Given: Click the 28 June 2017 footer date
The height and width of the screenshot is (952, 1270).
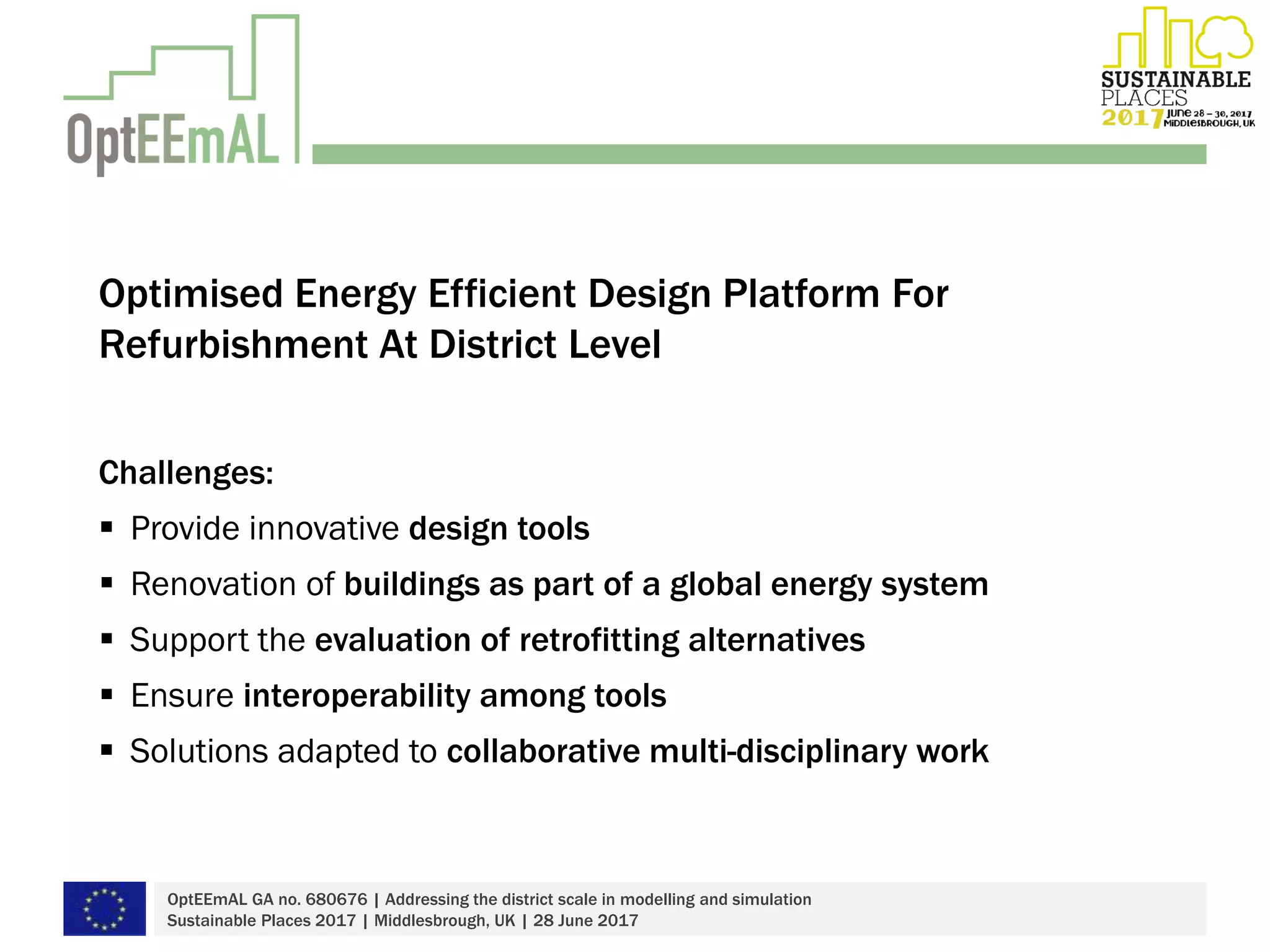Looking at the screenshot, I should [585, 920].
